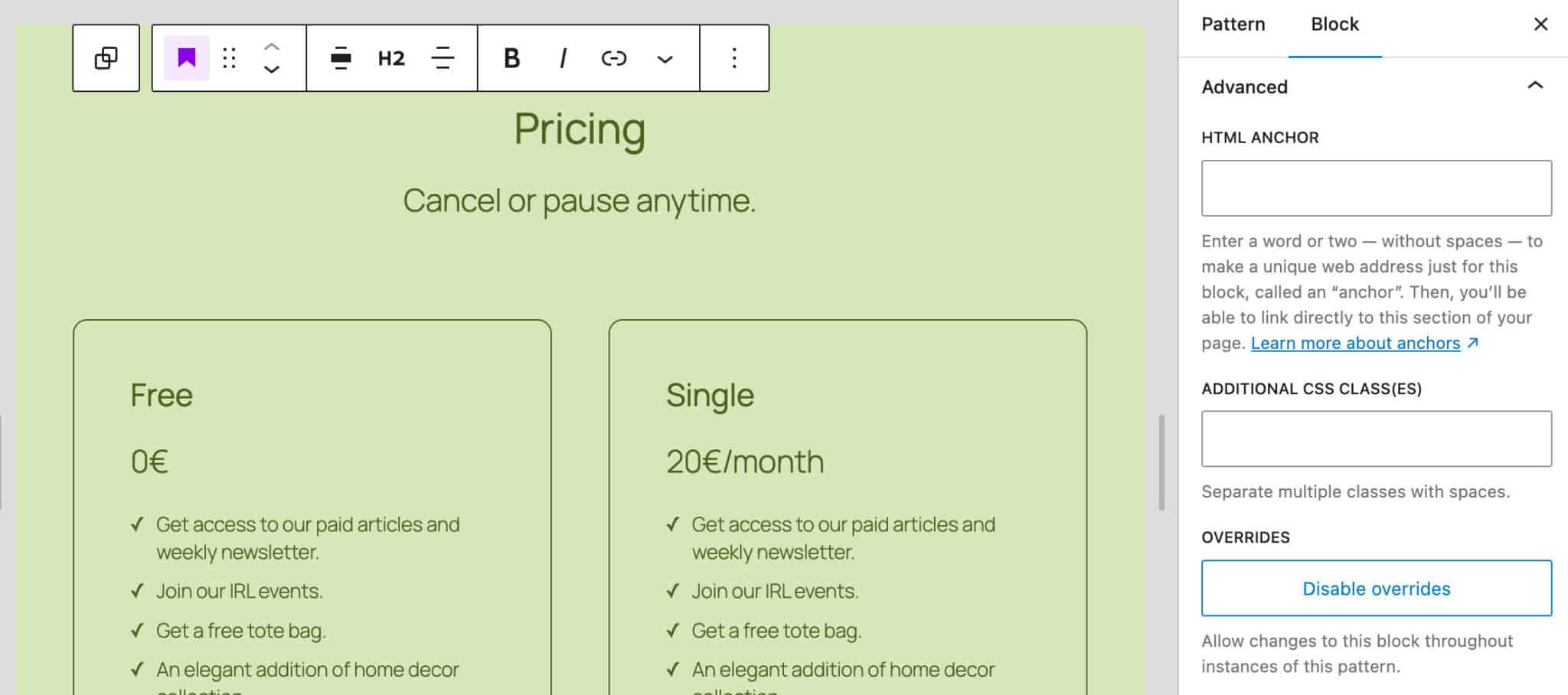Toggle italic formatting
Screen dimensions: 1568x695
563,58
